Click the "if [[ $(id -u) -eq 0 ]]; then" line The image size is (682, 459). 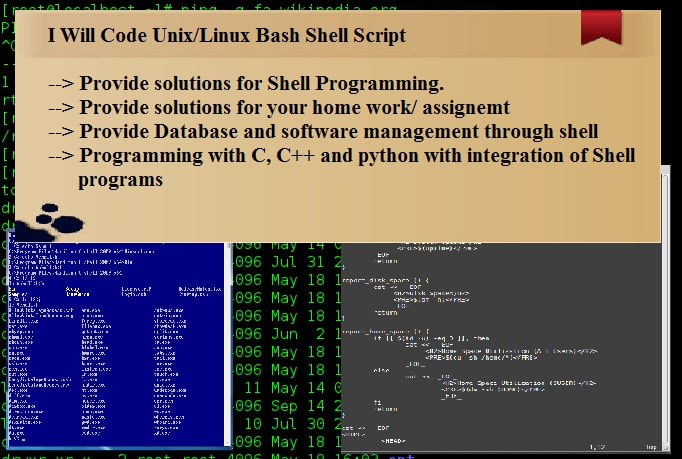click(x=432, y=338)
